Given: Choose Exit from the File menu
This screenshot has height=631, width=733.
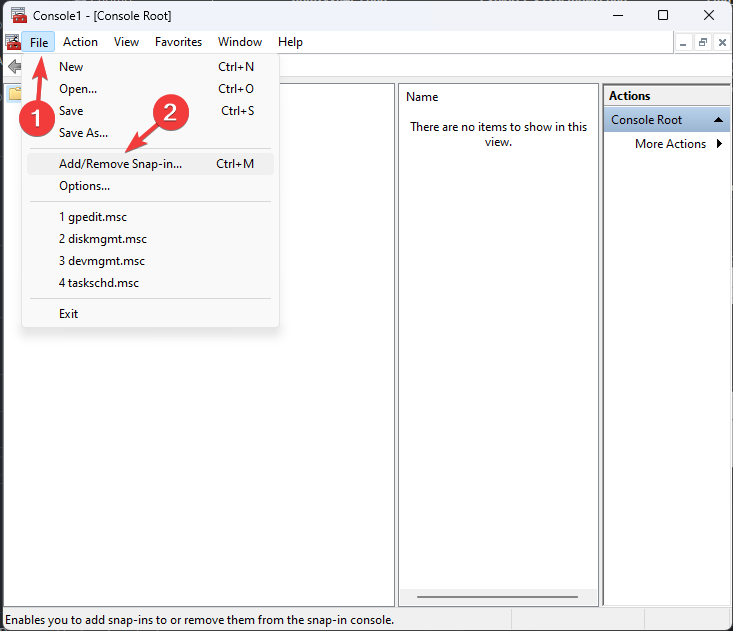Looking at the screenshot, I should tap(150, 314).
